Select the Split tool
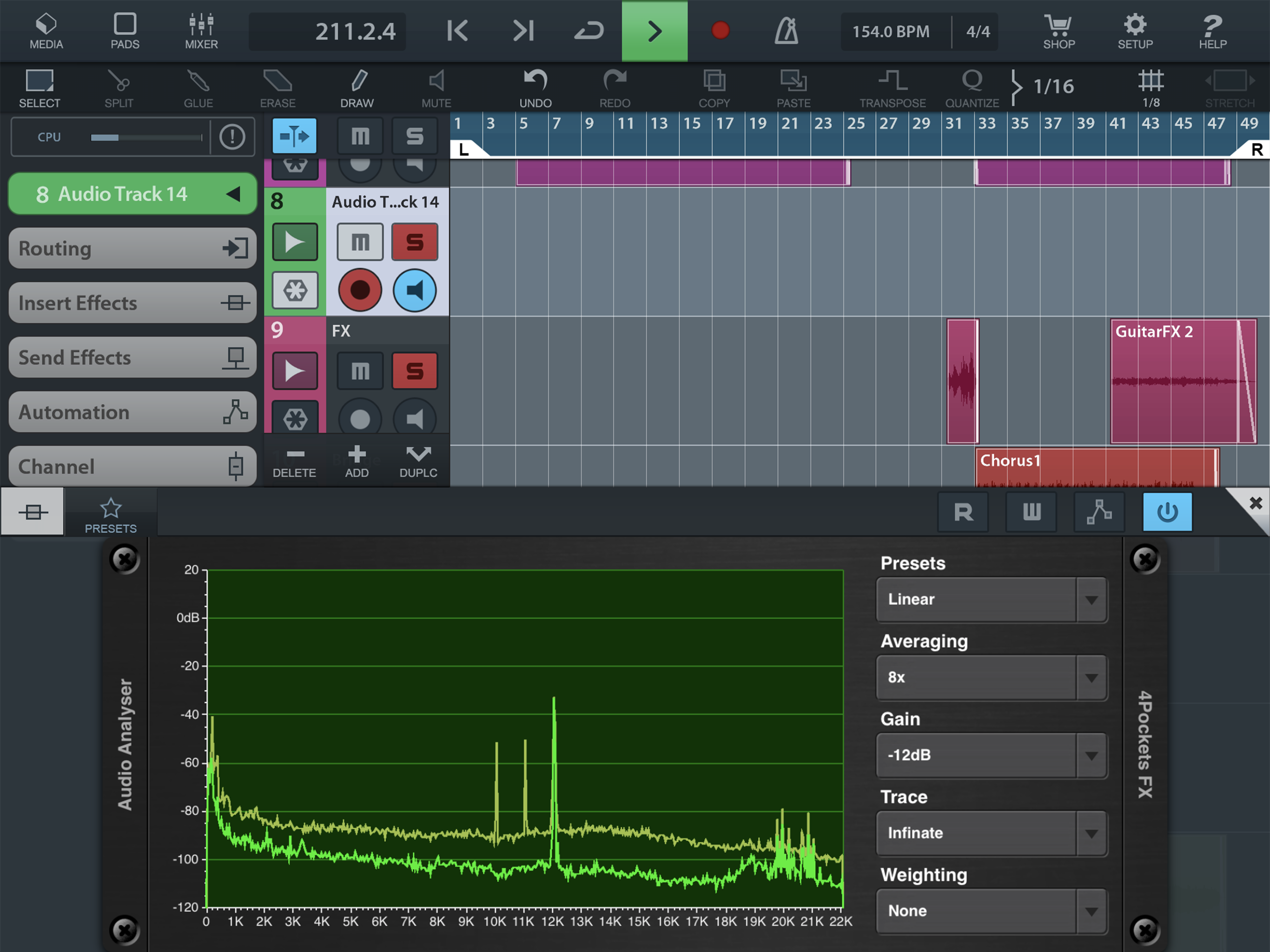This screenshot has width=1270, height=952. [x=119, y=88]
